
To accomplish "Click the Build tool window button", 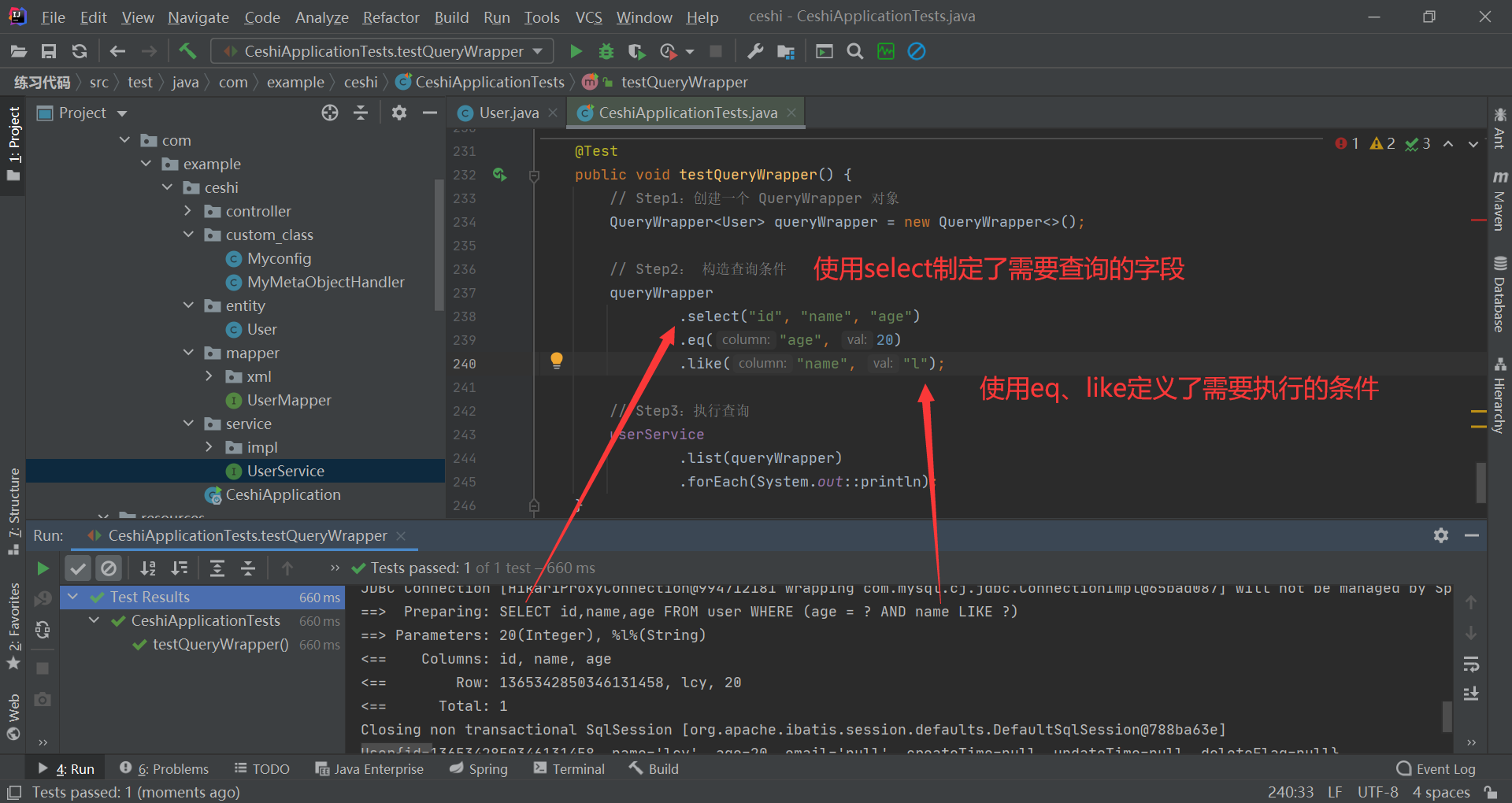I will [654, 769].
